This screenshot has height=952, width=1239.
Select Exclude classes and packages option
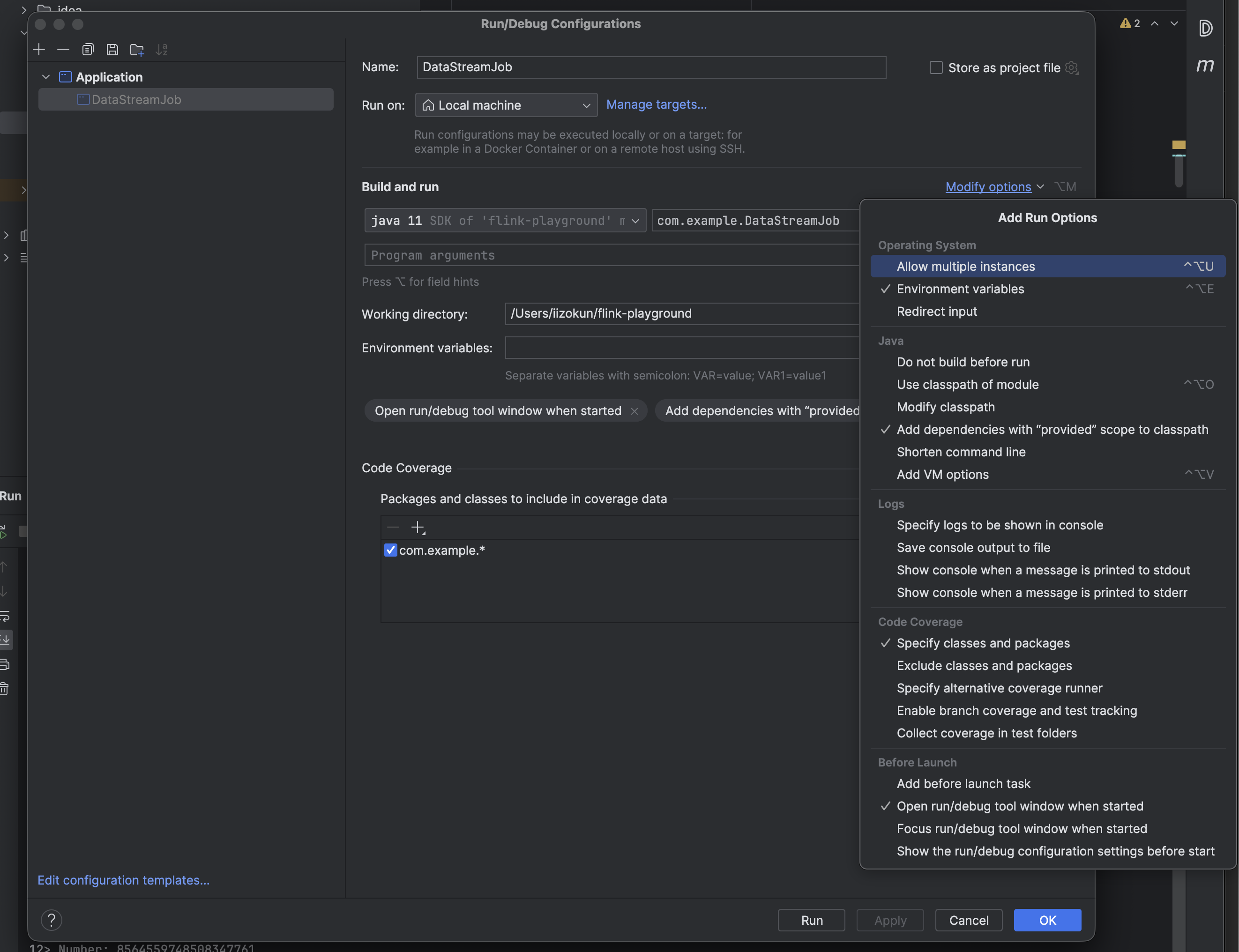pyautogui.click(x=1048, y=666)
